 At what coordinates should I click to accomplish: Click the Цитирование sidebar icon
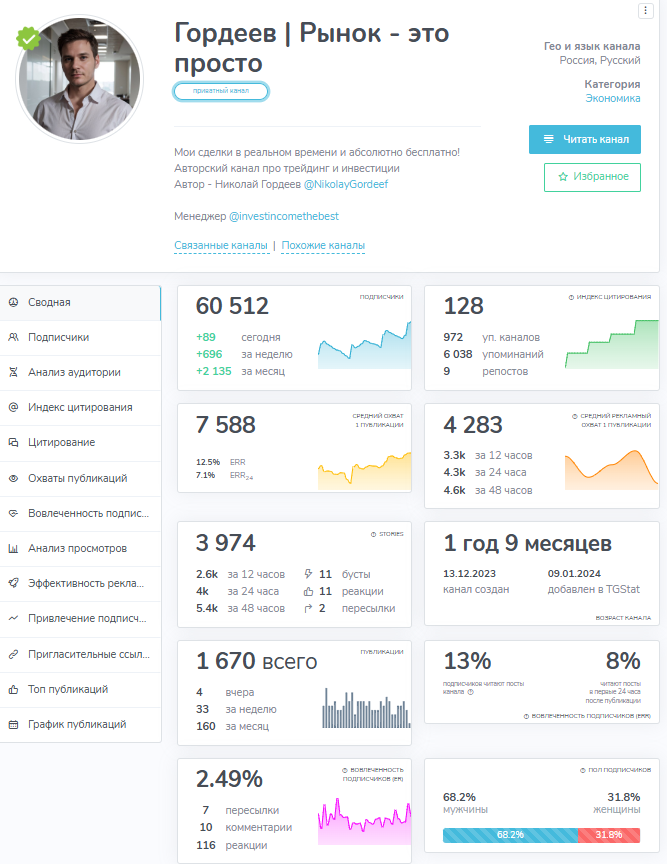13,442
